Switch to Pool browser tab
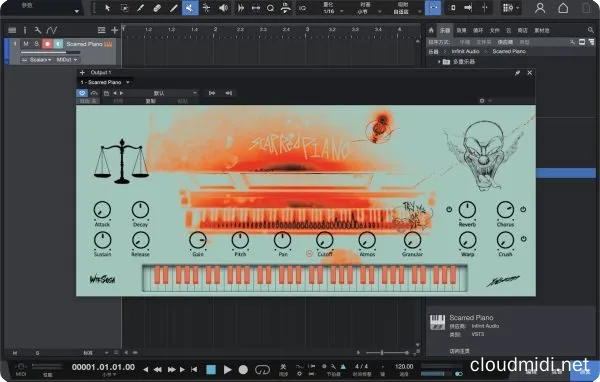The image size is (600, 382). 542,30
